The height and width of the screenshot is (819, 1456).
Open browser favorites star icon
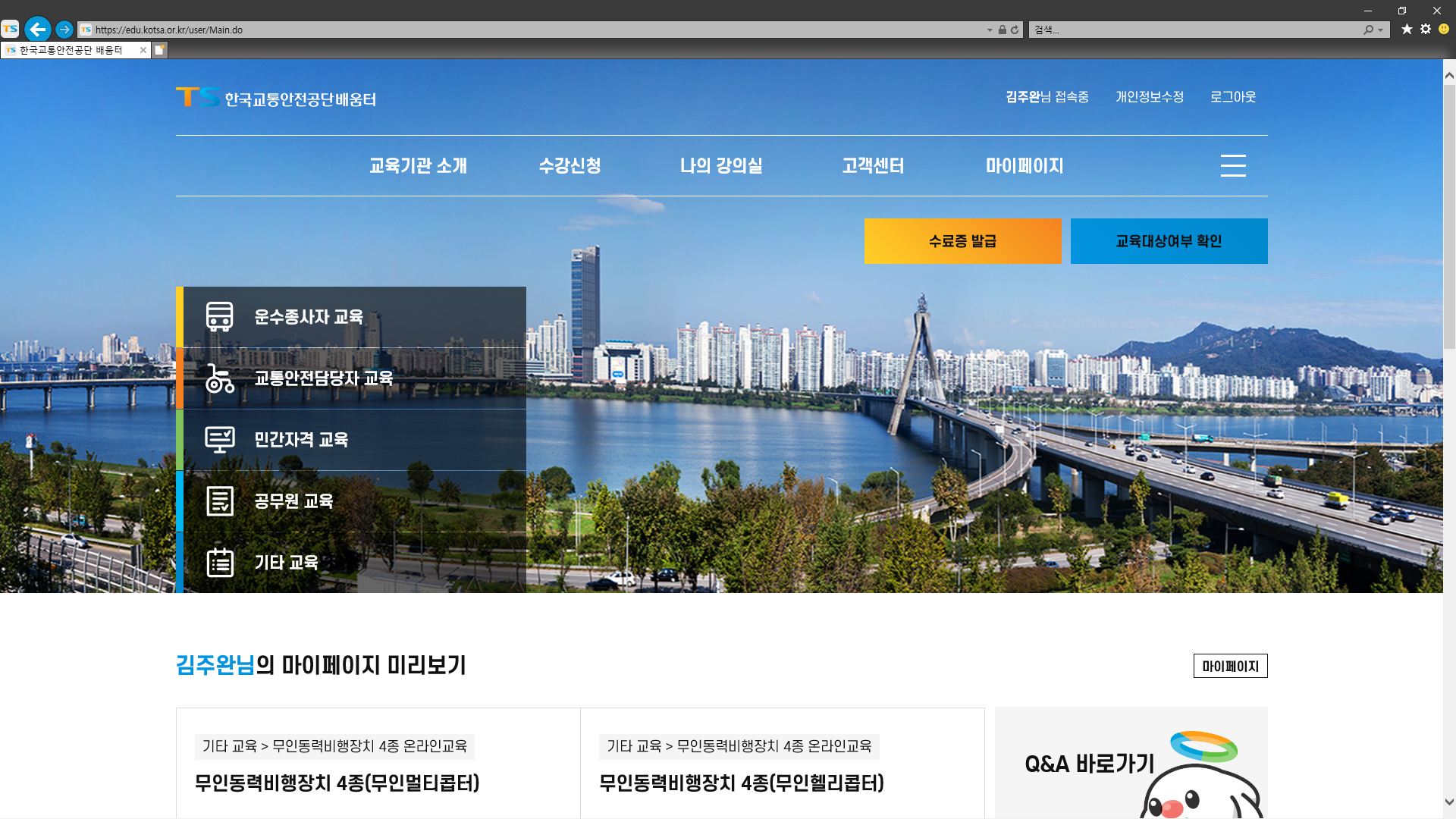[x=1407, y=29]
